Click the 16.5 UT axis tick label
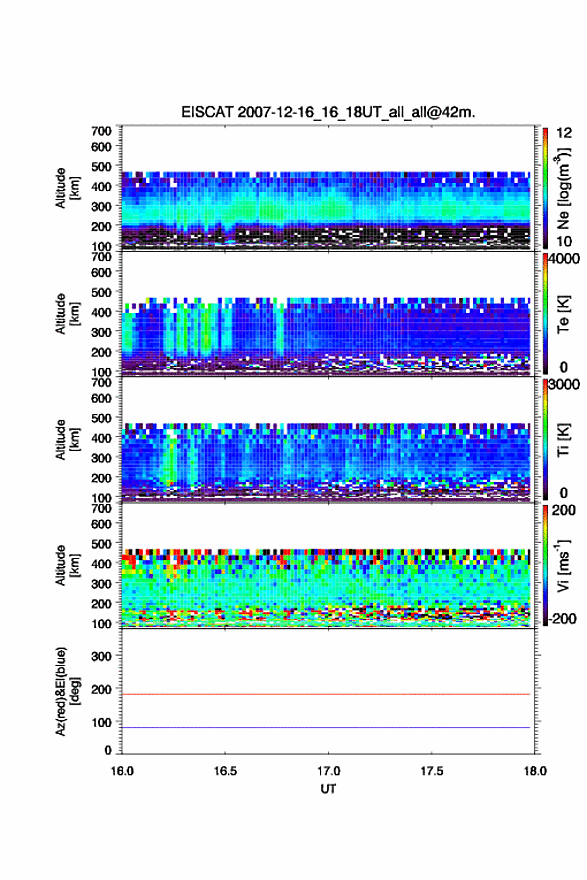The height and width of the screenshot is (880, 587). click(x=225, y=771)
